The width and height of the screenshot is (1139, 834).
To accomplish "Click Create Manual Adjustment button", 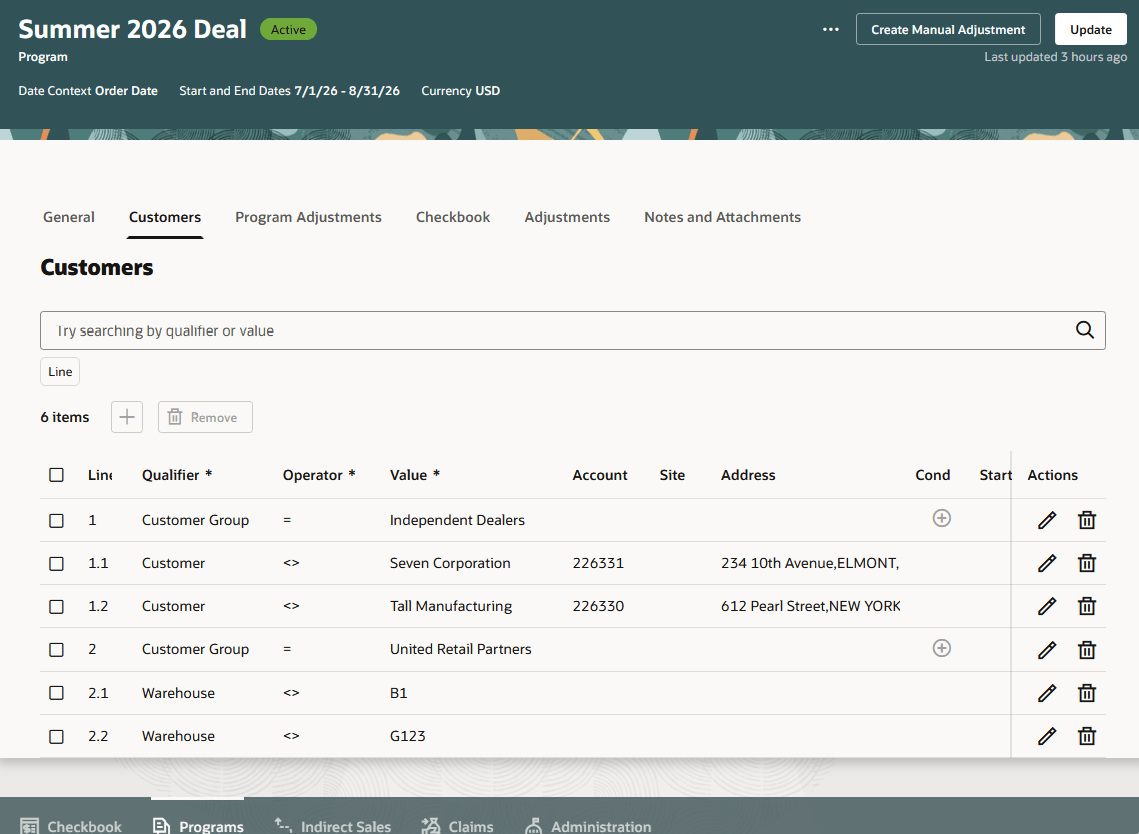I will tap(948, 30).
